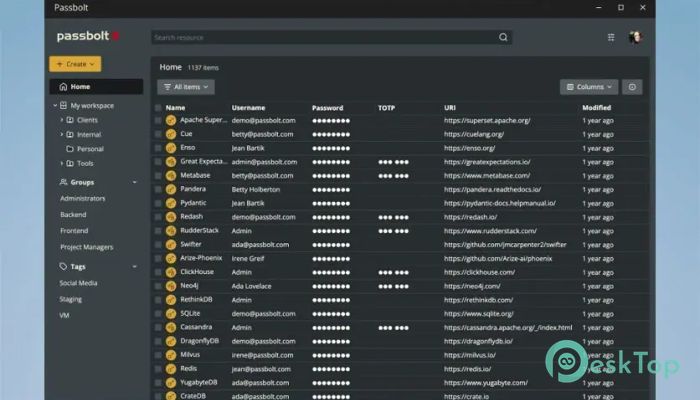This screenshot has height=400, width=700.
Task: Click the Enso resource icon
Action: (171, 148)
